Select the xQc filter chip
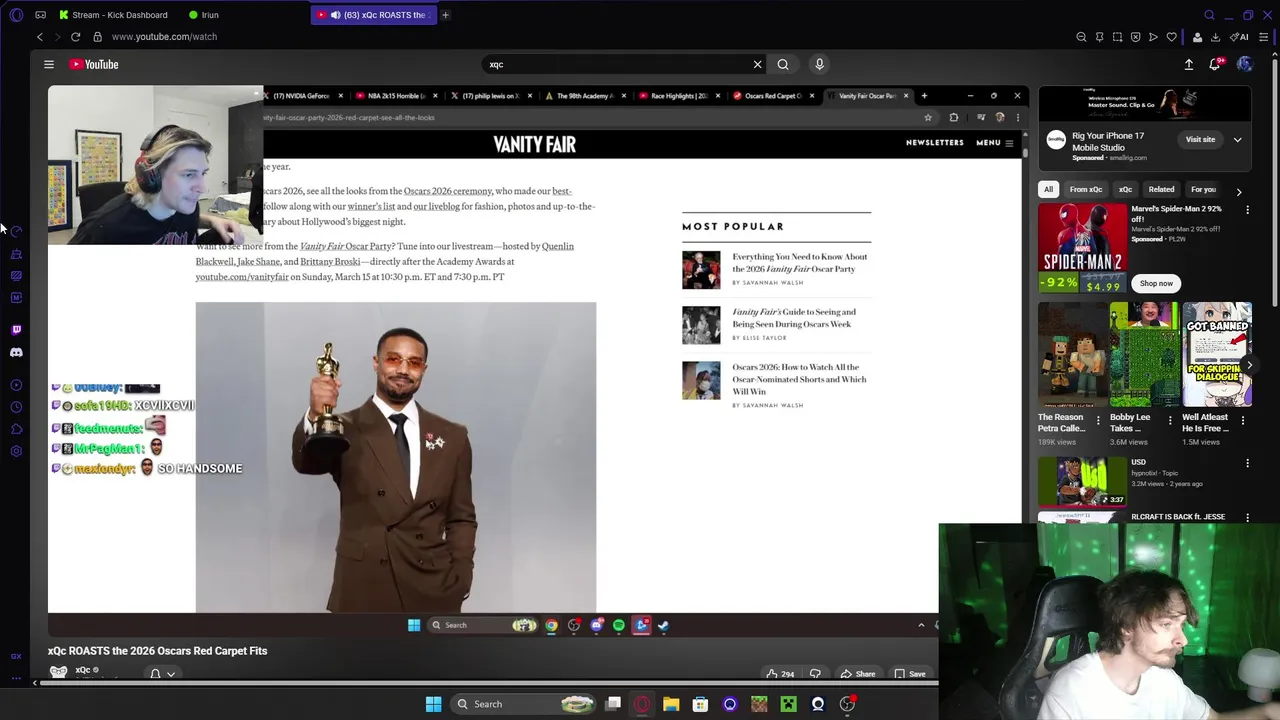 coord(1125,189)
